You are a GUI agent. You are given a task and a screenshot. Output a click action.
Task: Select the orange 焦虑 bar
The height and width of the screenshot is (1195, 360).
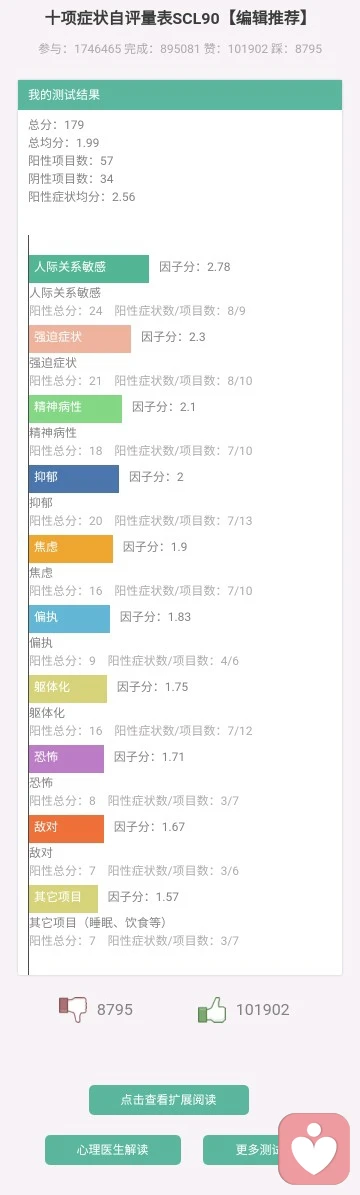pyautogui.click(x=71, y=549)
